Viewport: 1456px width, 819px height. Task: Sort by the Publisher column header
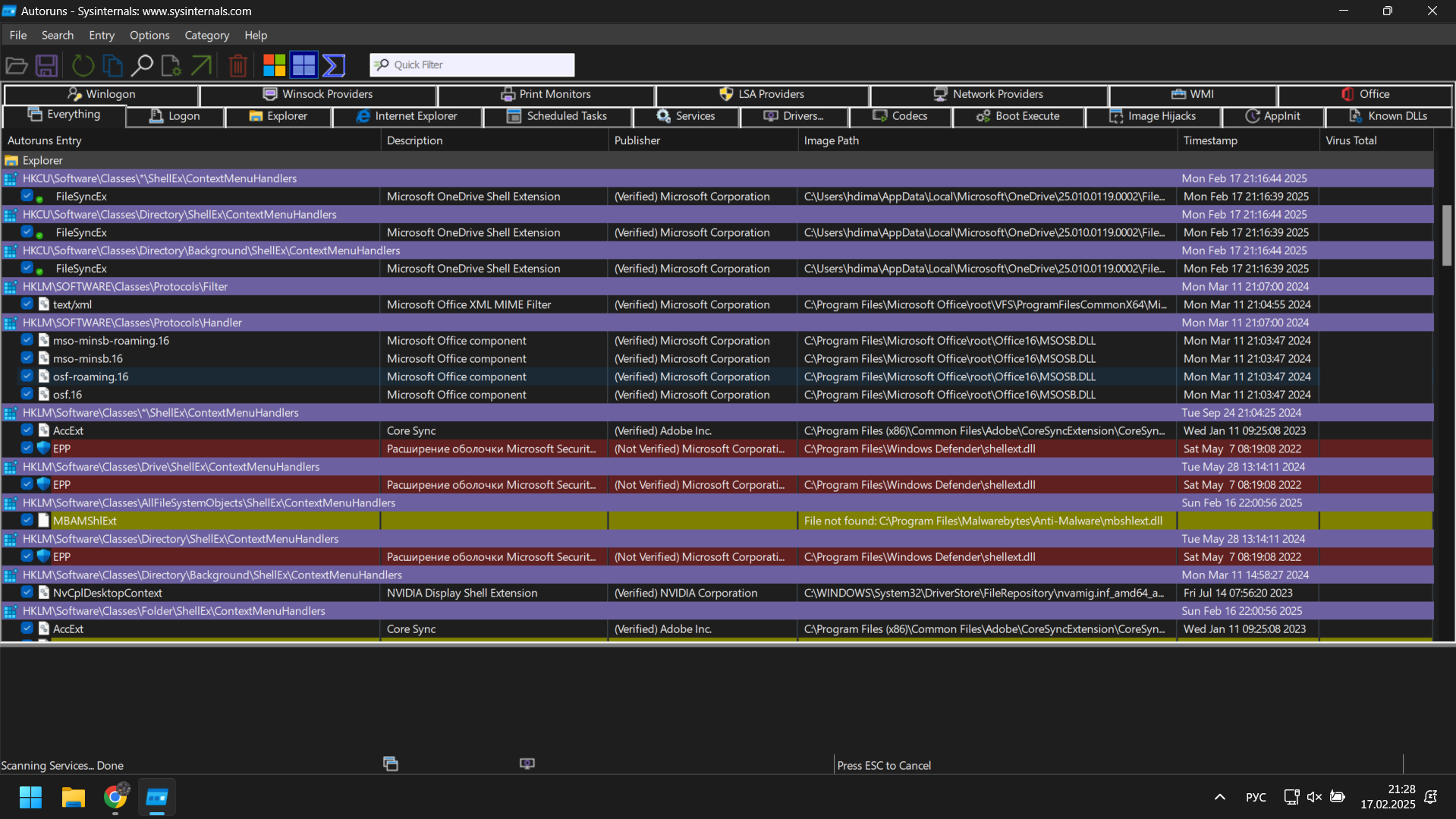tap(703, 140)
